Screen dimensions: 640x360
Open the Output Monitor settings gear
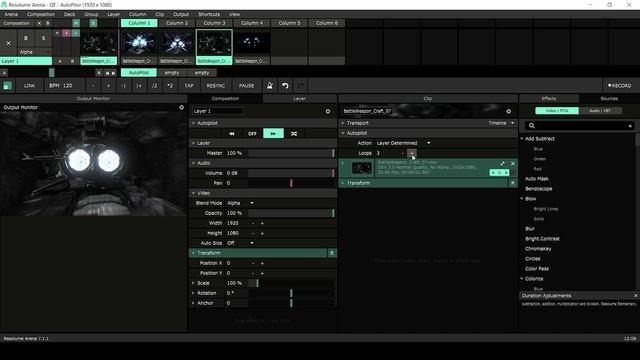pos(182,107)
